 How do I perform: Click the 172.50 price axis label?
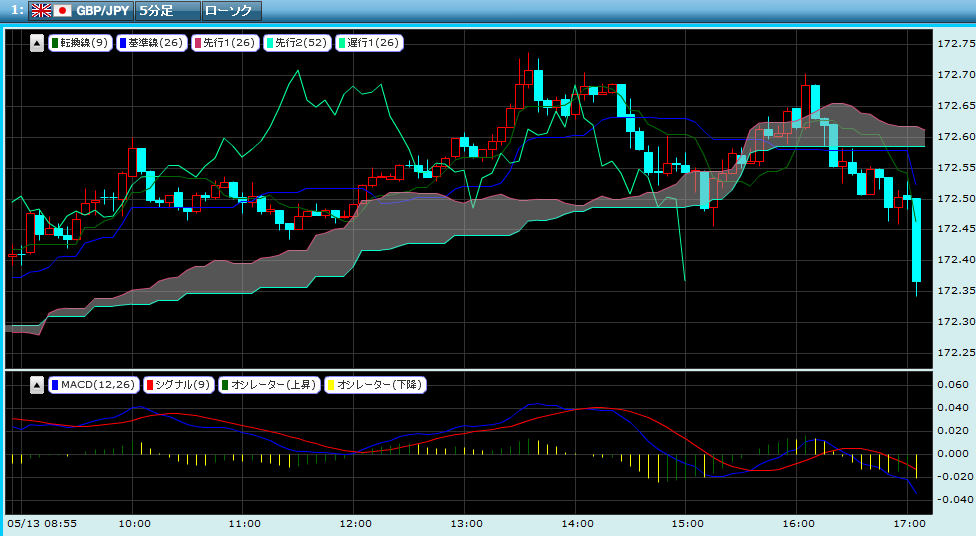tap(956, 199)
